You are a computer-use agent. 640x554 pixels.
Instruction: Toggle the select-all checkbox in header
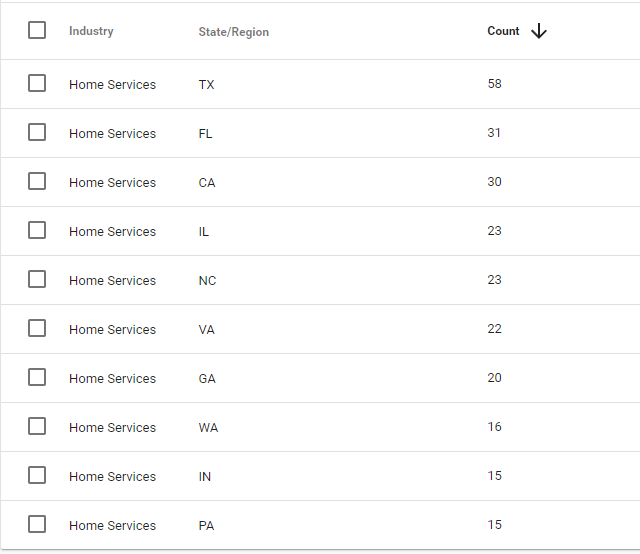pos(37,30)
